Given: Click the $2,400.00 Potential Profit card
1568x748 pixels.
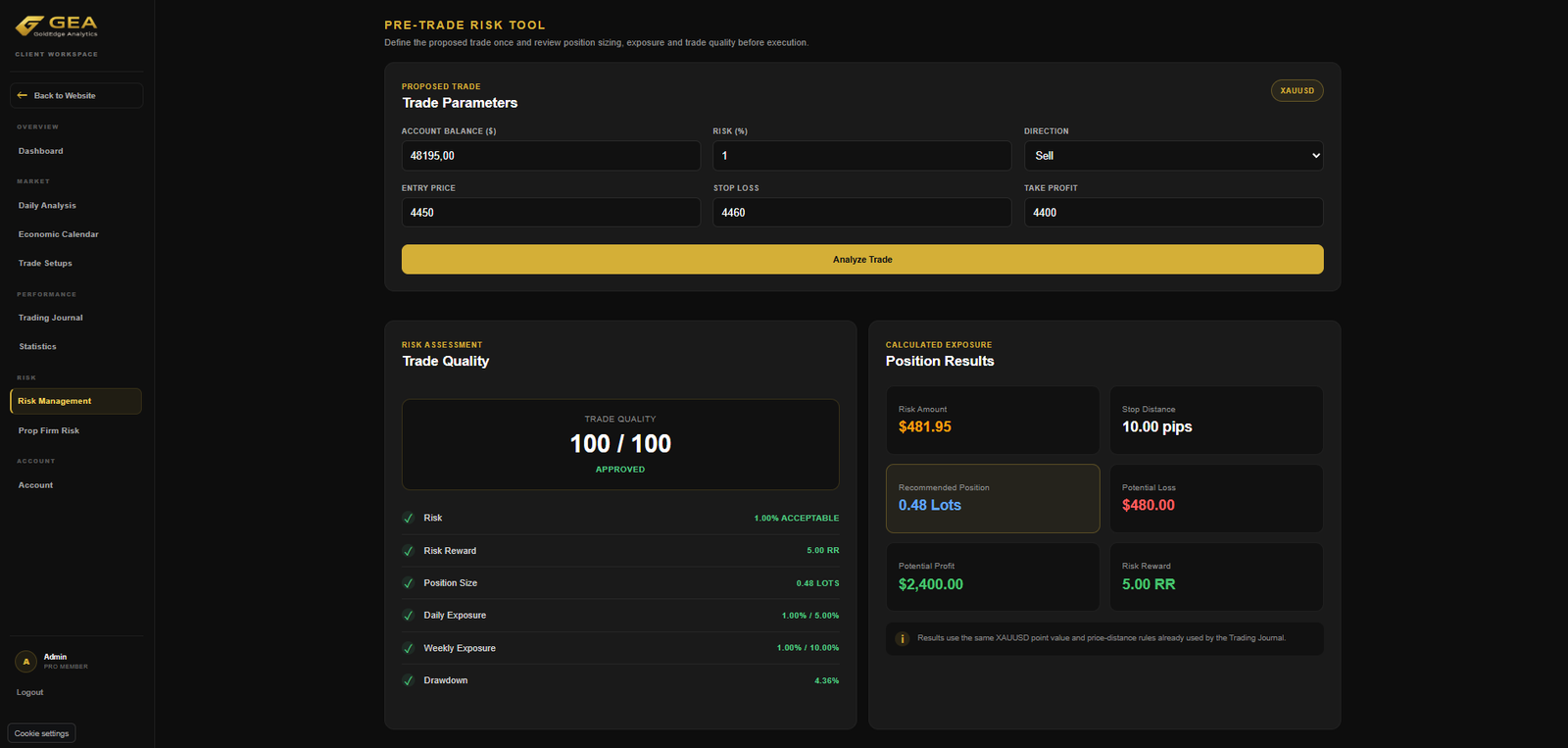Looking at the screenshot, I should click(993, 577).
